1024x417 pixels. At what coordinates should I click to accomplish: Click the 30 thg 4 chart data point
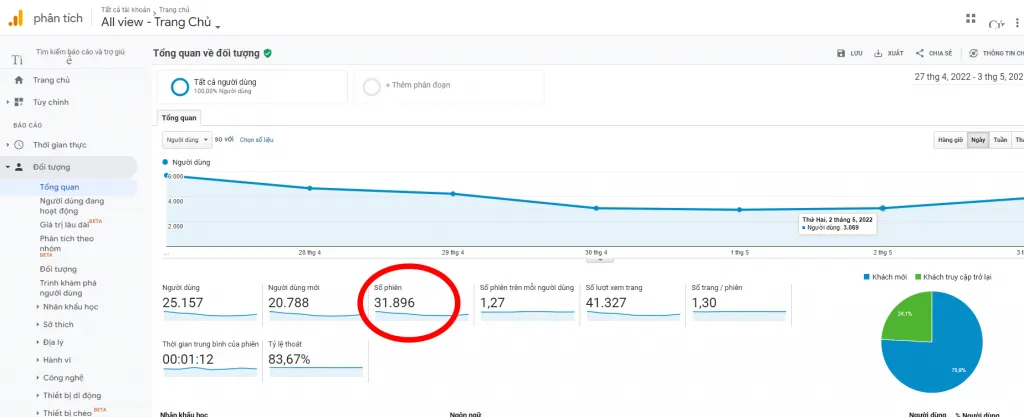pyautogui.click(x=596, y=208)
